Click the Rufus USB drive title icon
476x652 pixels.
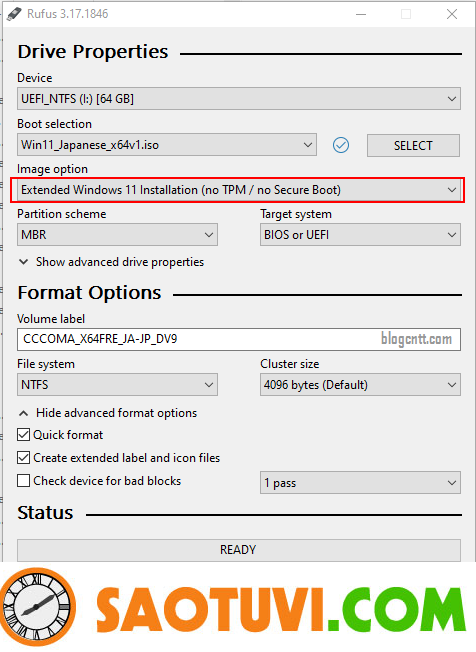point(14,14)
